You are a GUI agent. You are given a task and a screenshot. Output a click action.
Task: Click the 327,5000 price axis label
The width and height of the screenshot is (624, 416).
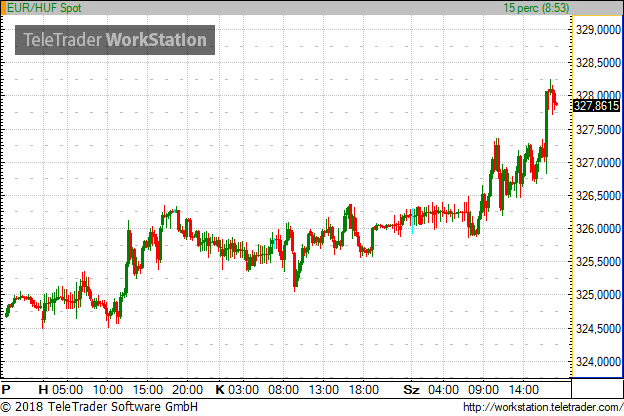point(598,129)
